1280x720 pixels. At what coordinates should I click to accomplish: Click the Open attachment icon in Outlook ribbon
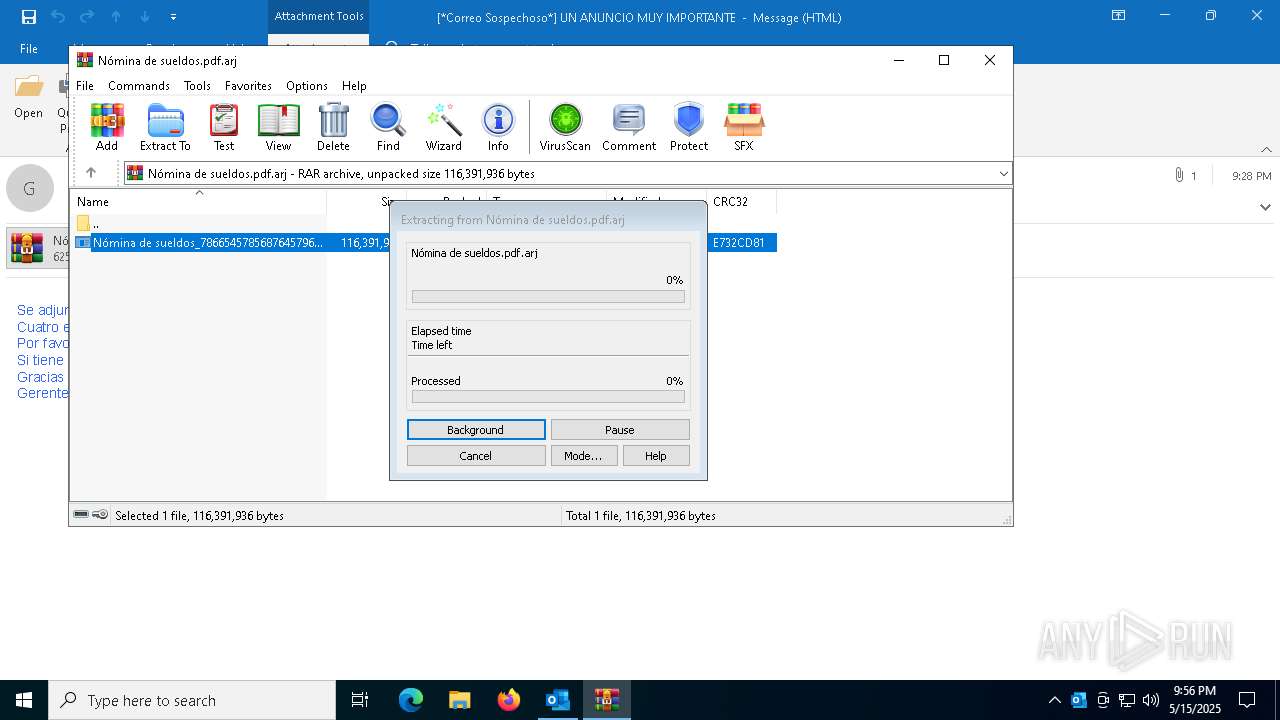[28, 98]
